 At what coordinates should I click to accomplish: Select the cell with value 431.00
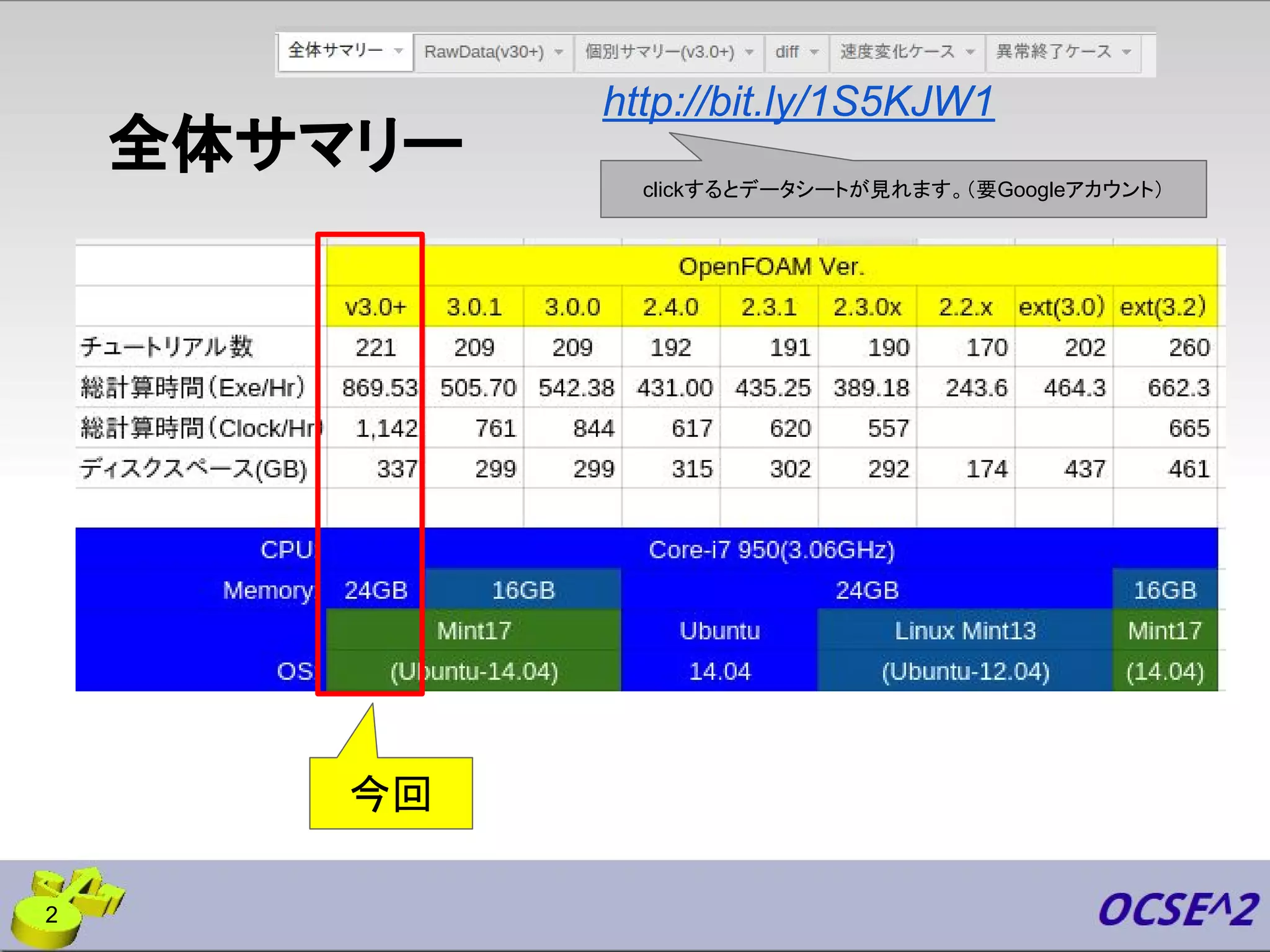[671, 387]
